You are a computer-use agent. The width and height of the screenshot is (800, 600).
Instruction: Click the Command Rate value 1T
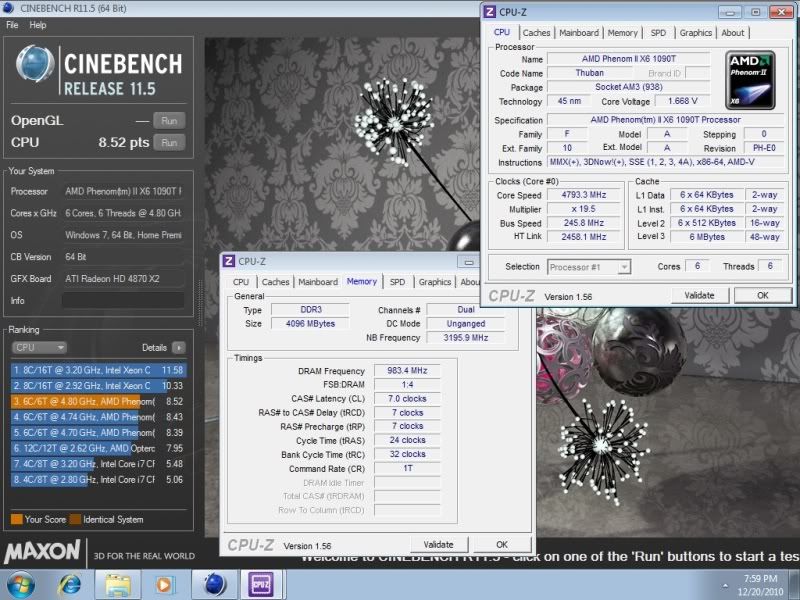(x=407, y=468)
